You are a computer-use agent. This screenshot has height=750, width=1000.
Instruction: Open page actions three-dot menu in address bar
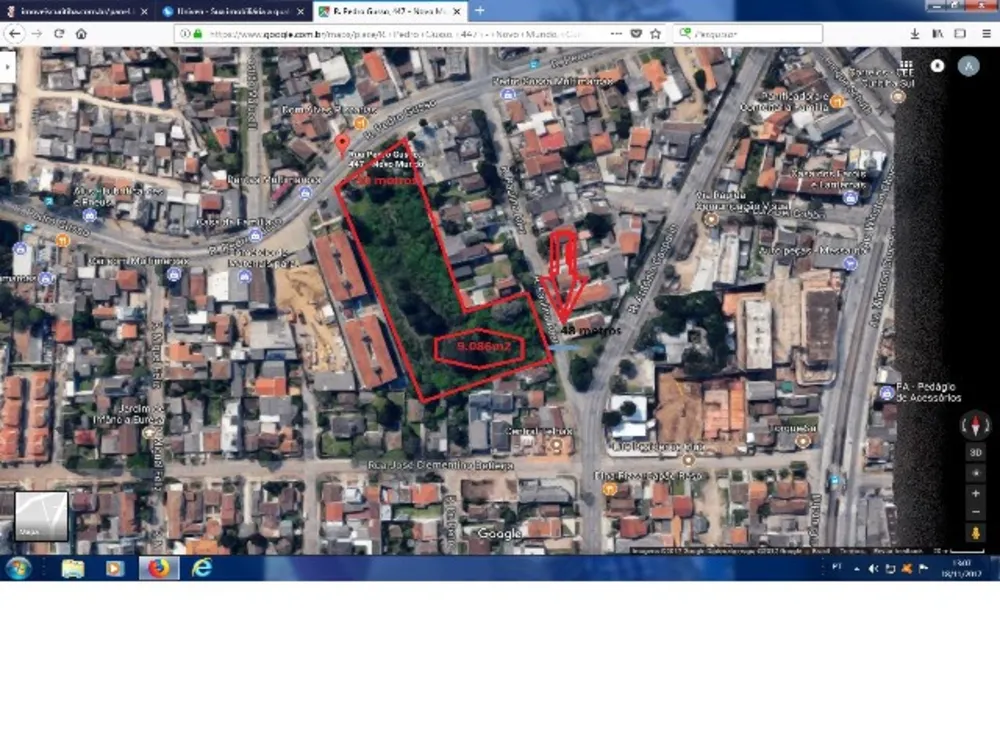click(616, 34)
